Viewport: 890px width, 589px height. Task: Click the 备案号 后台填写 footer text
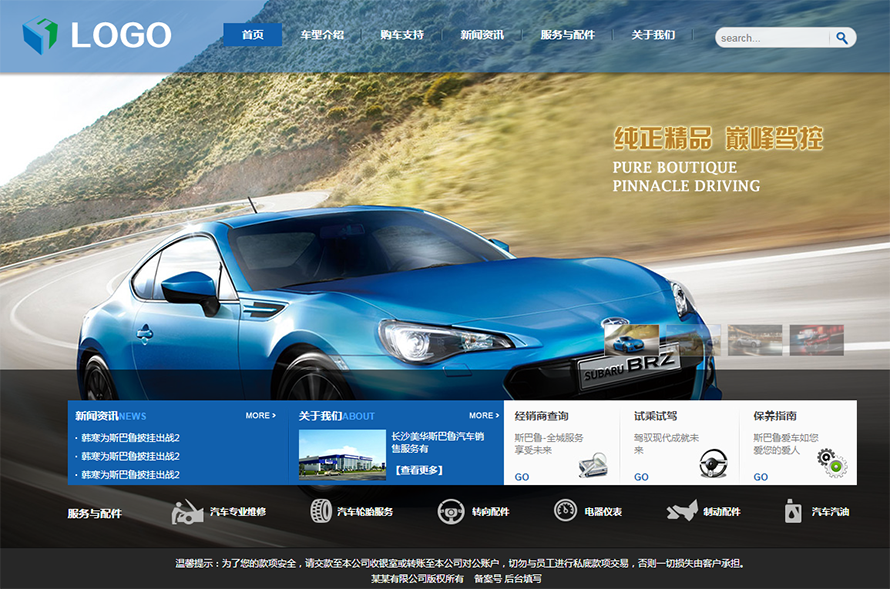click(x=508, y=579)
